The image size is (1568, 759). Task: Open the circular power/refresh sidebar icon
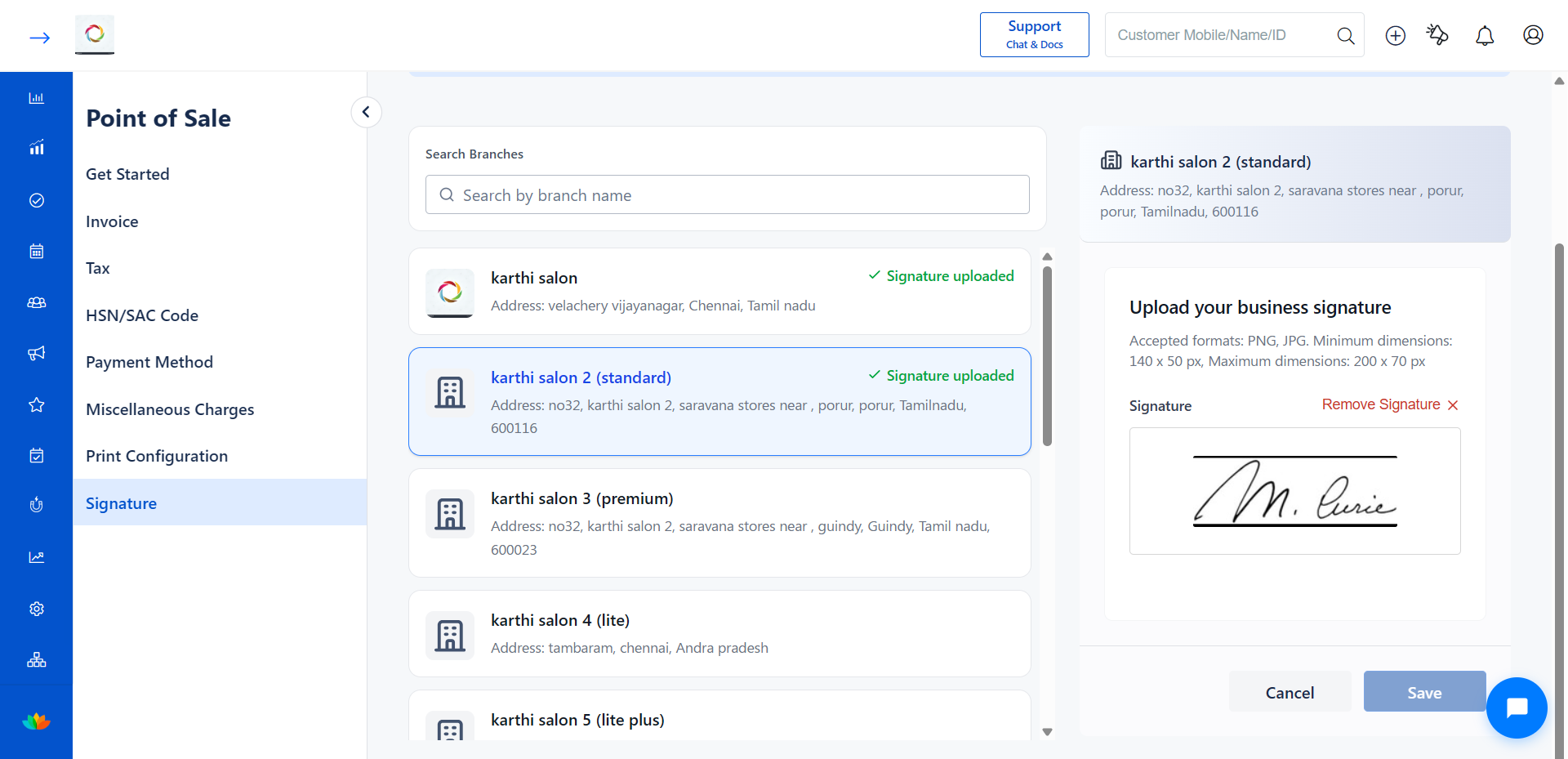coord(37,505)
